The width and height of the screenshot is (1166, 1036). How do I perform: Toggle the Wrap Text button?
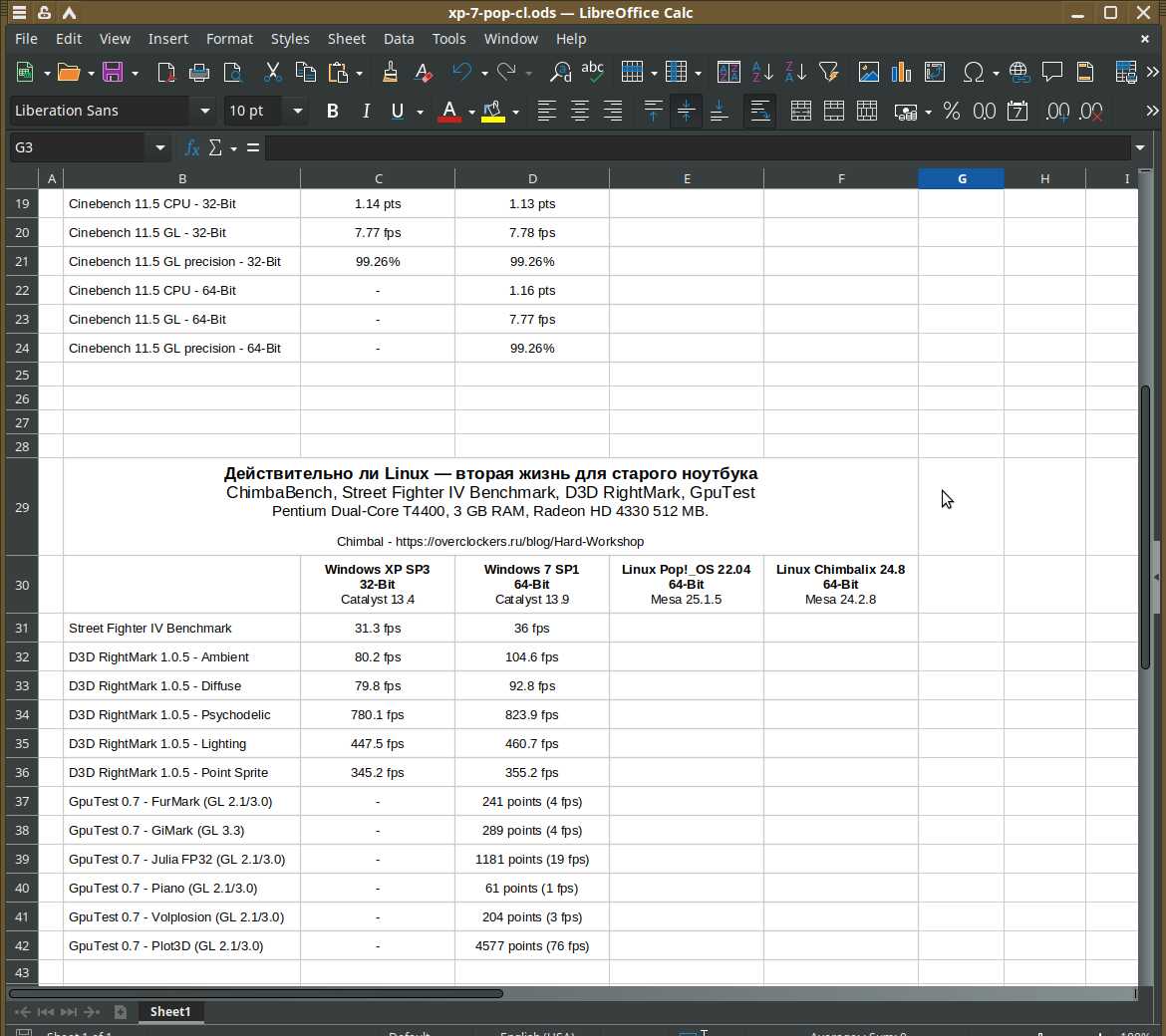[760, 112]
